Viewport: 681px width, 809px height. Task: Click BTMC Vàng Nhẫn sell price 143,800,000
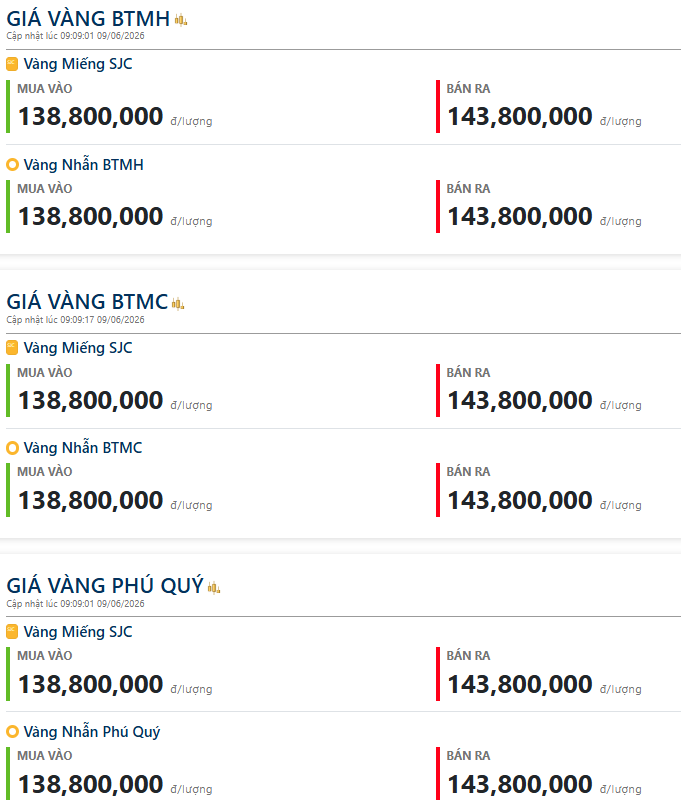(520, 500)
